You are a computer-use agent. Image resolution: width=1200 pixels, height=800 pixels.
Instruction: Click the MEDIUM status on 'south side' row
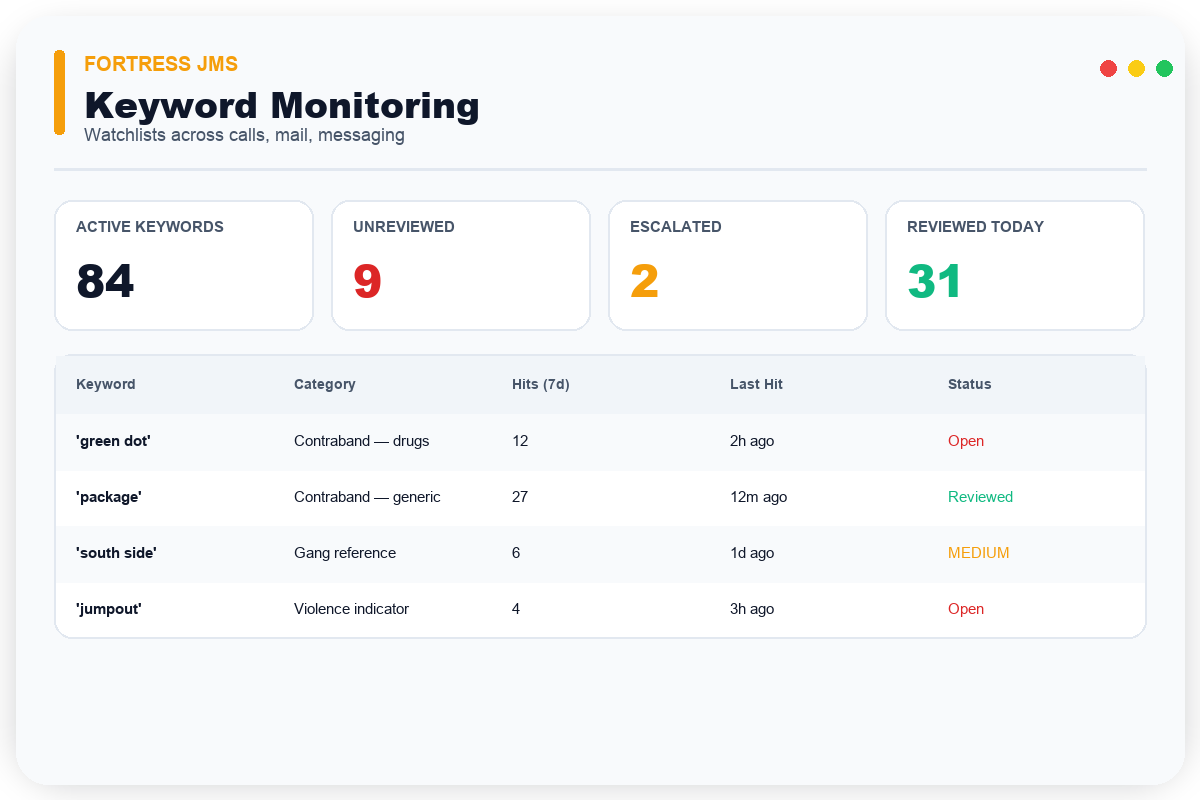coord(979,553)
